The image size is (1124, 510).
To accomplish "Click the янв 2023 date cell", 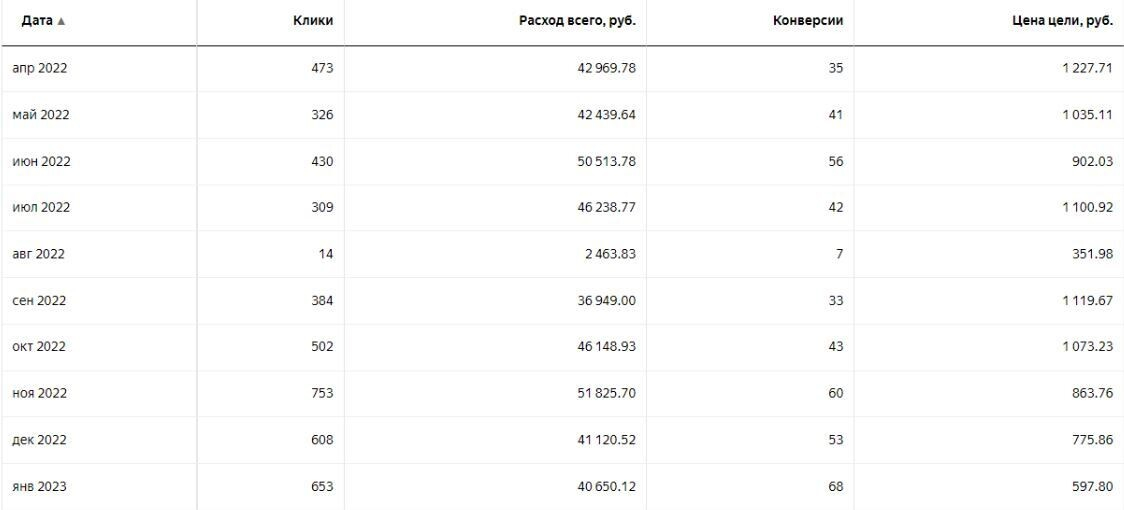I will (40, 487).
